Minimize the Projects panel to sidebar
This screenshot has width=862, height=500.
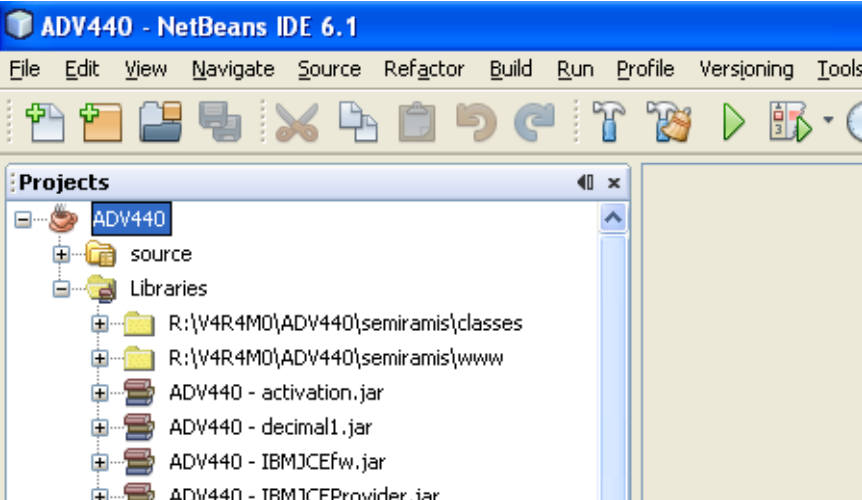[x=585, y=182]
